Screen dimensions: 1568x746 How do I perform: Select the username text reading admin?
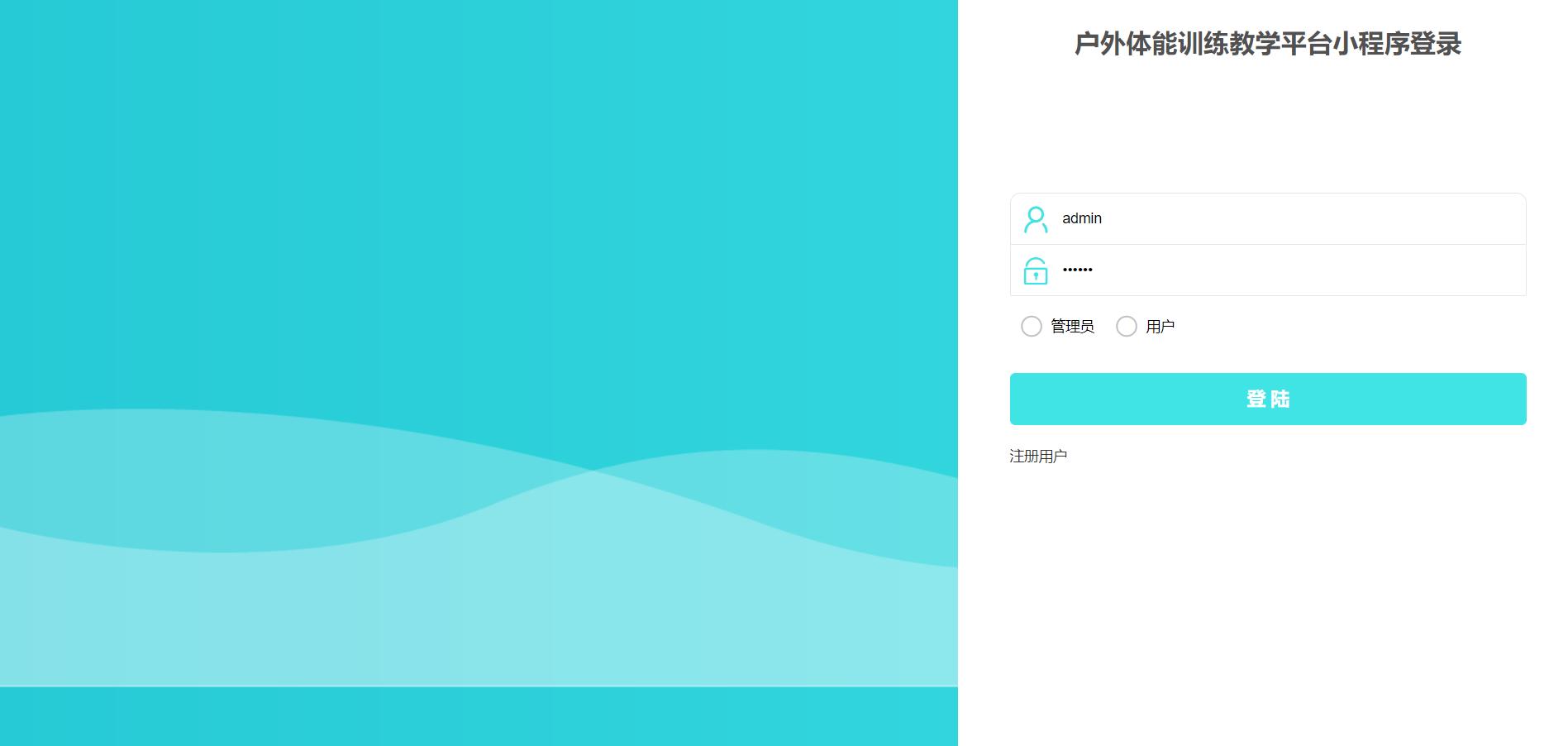pyautogui.click(x=1081, y=218)
